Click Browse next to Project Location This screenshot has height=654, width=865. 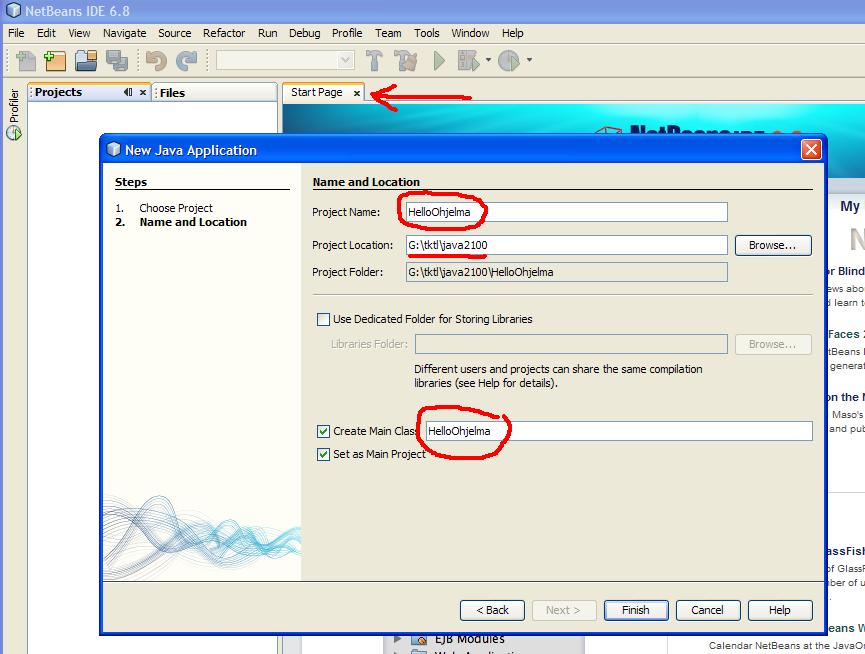pos(773,245)
